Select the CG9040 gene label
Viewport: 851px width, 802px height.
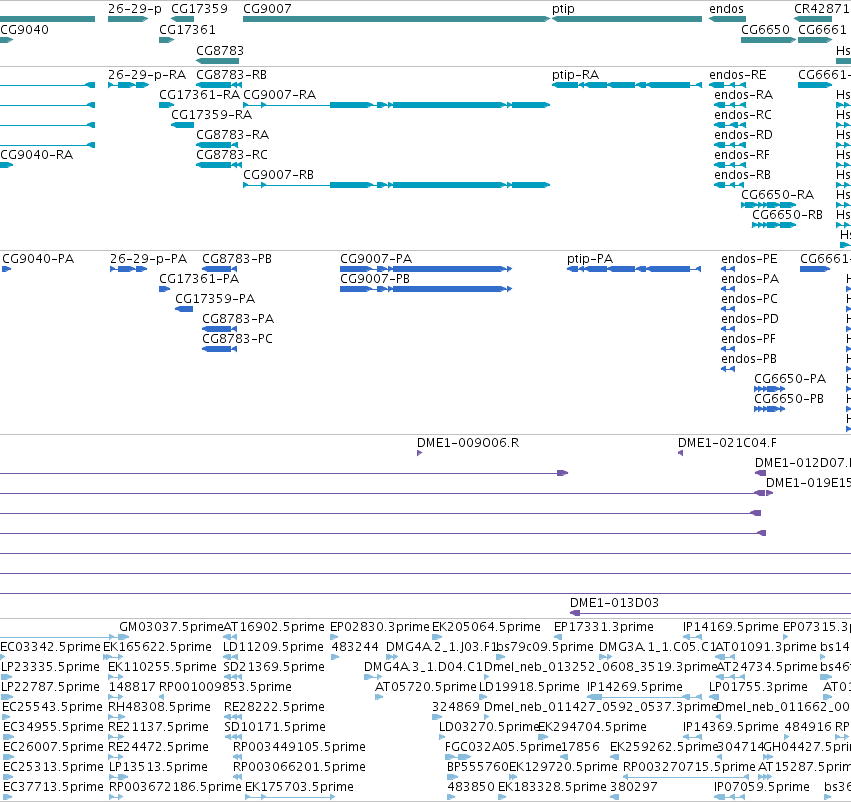tap(24, 30)
